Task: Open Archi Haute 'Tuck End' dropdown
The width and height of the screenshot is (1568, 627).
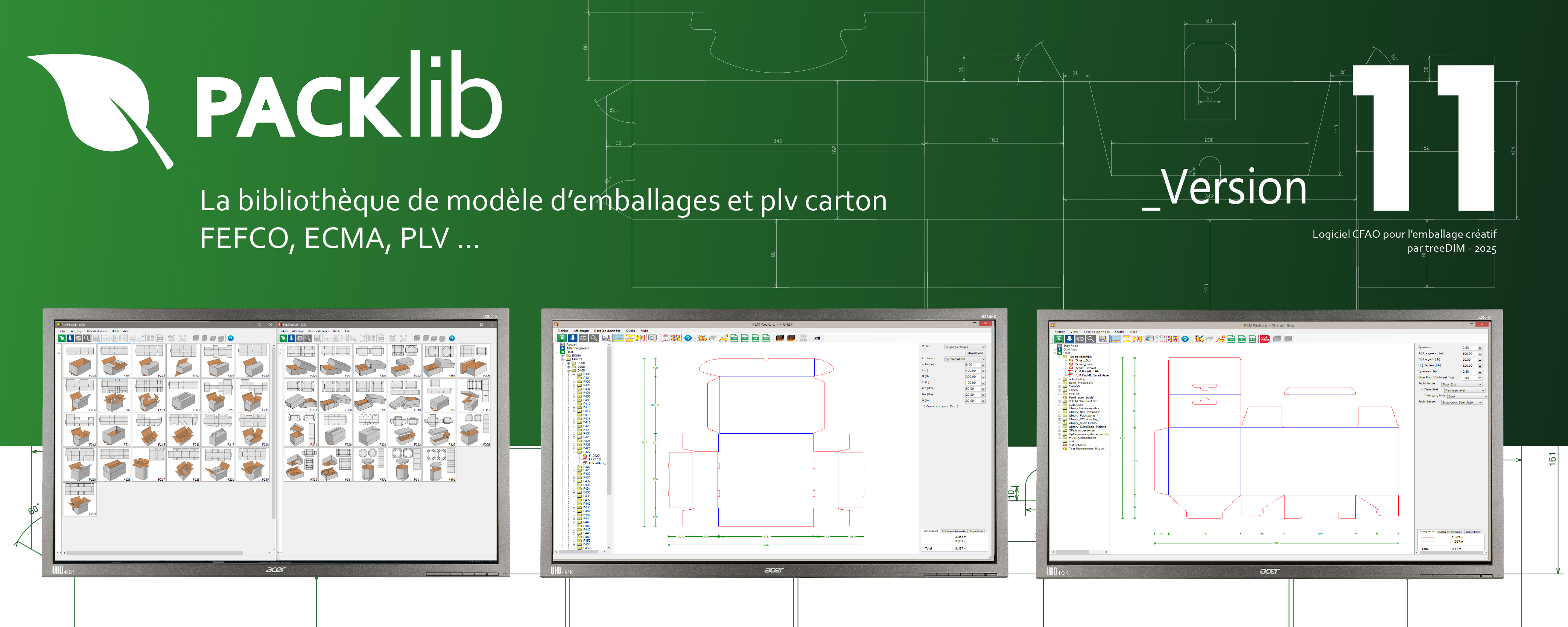Action: tap(1462, 384)
